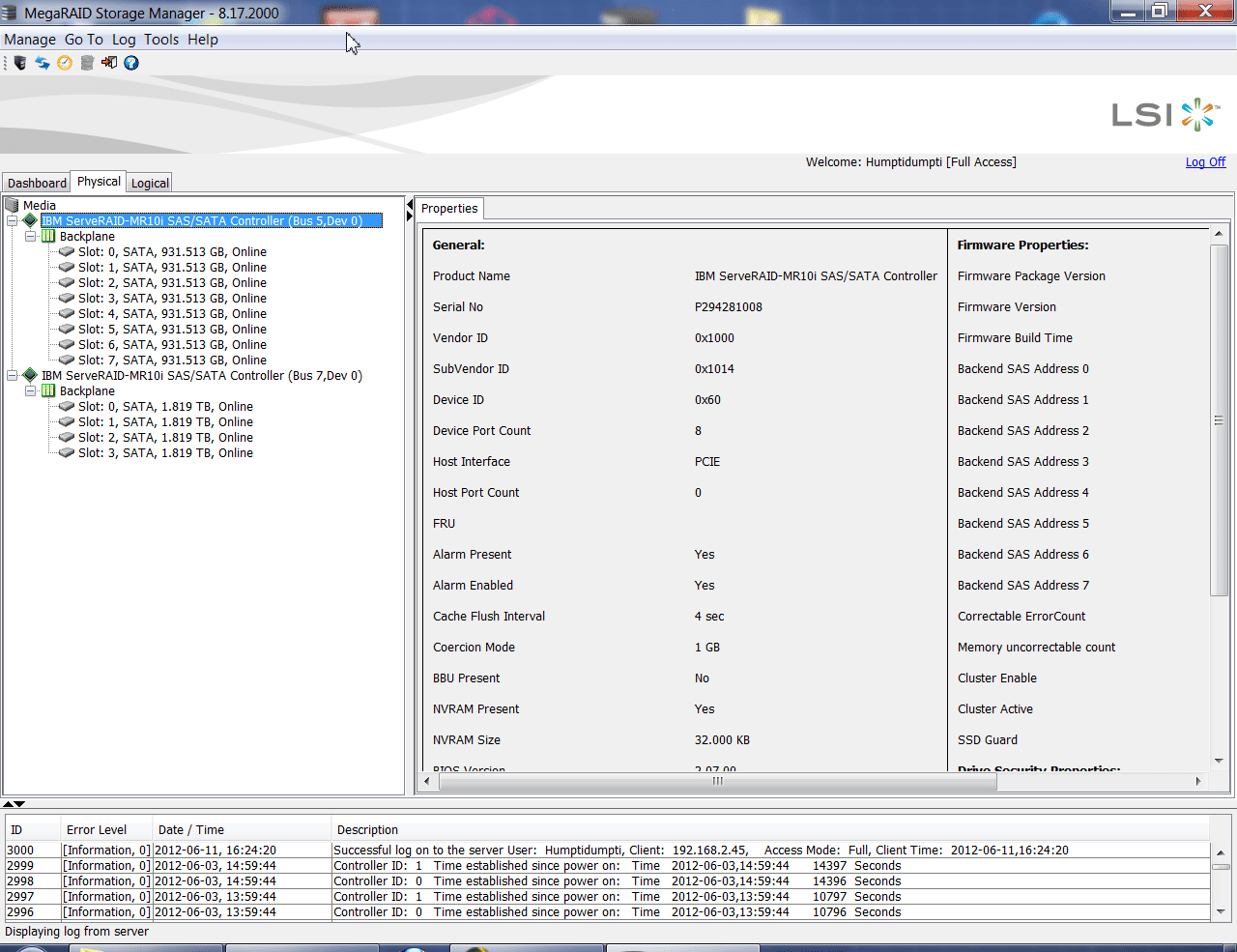Click the properties horizontal scrollbar thumb
The width and height of the screenshot is (1237, 952).
(x=717, y=781)
